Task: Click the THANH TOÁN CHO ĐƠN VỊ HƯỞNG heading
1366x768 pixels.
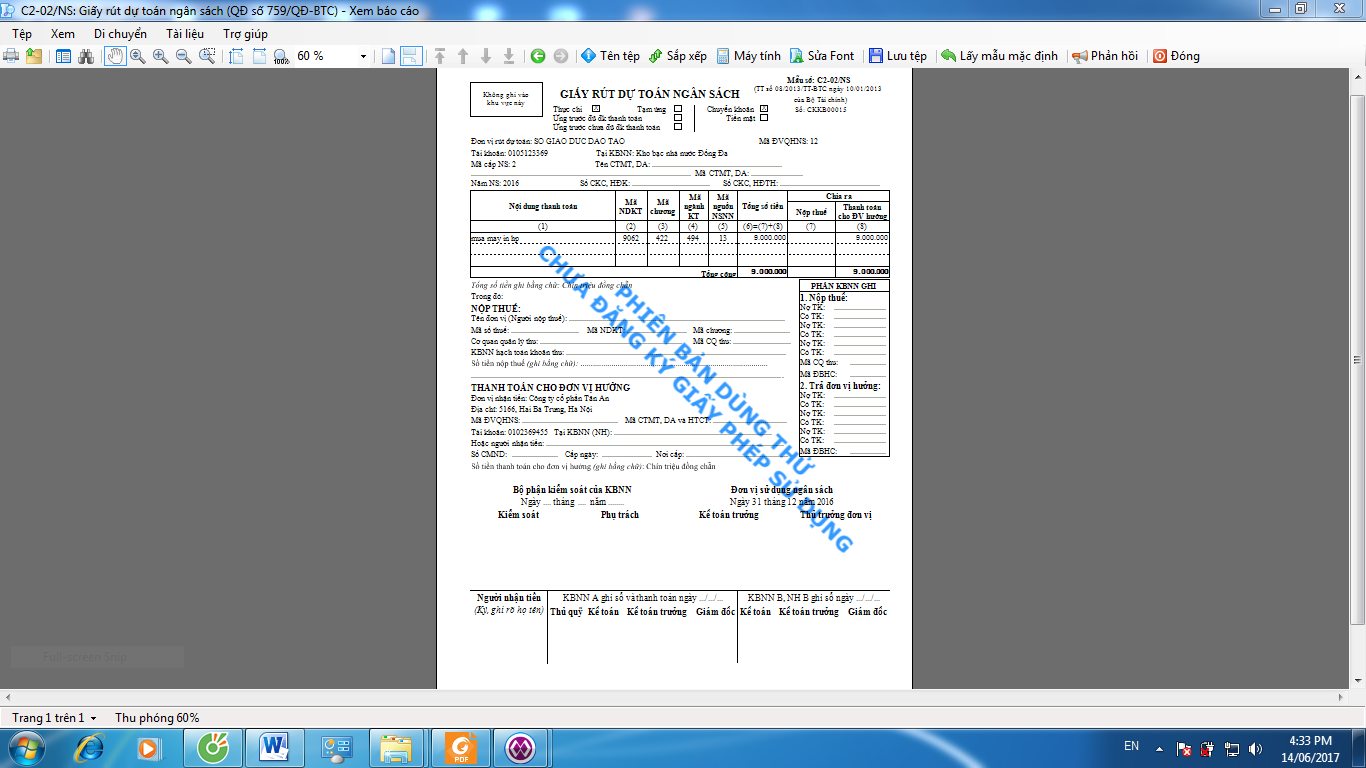Action: [551, 387]
